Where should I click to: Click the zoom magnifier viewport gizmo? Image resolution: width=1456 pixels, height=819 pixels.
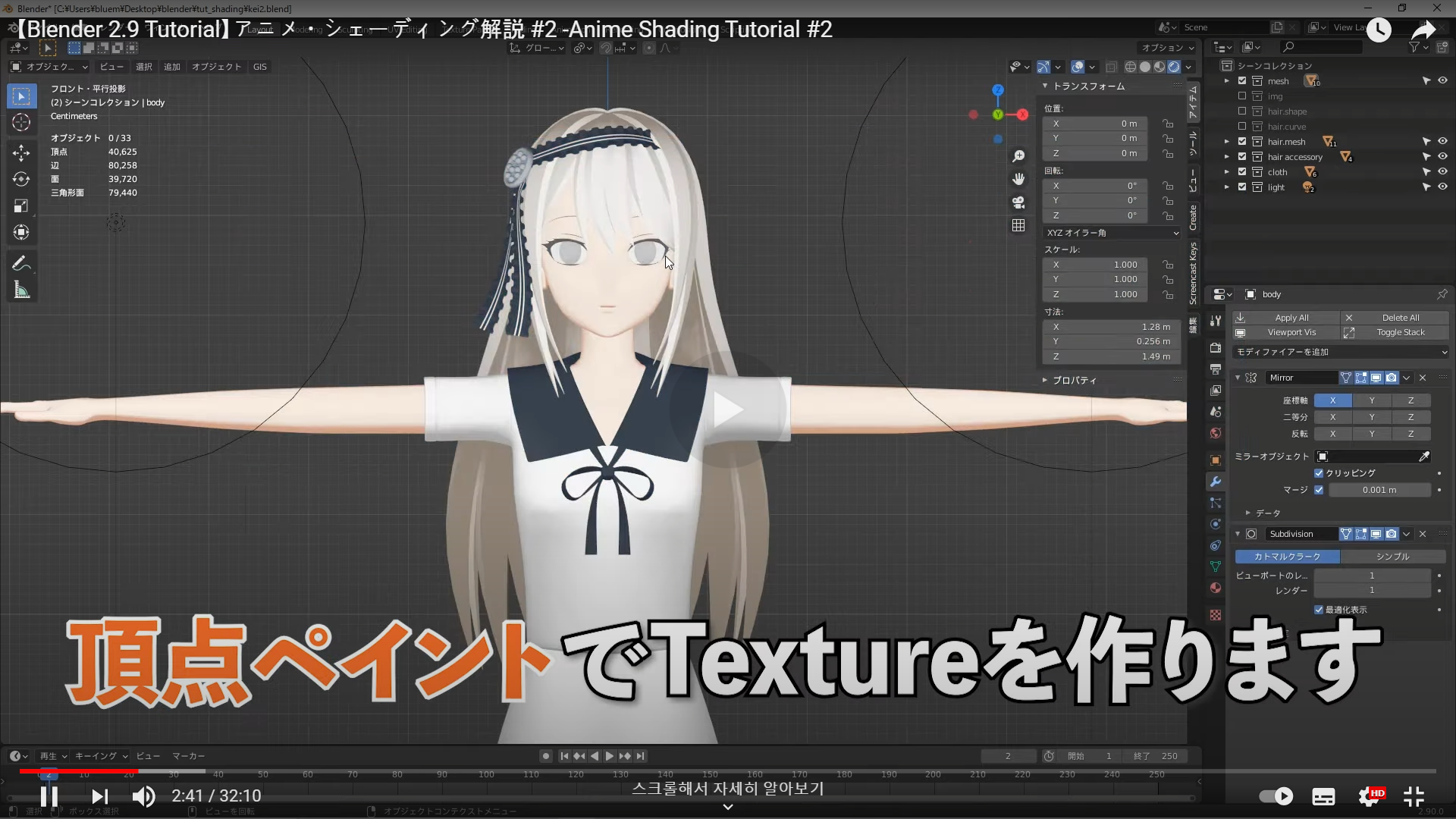(1018, 156)
